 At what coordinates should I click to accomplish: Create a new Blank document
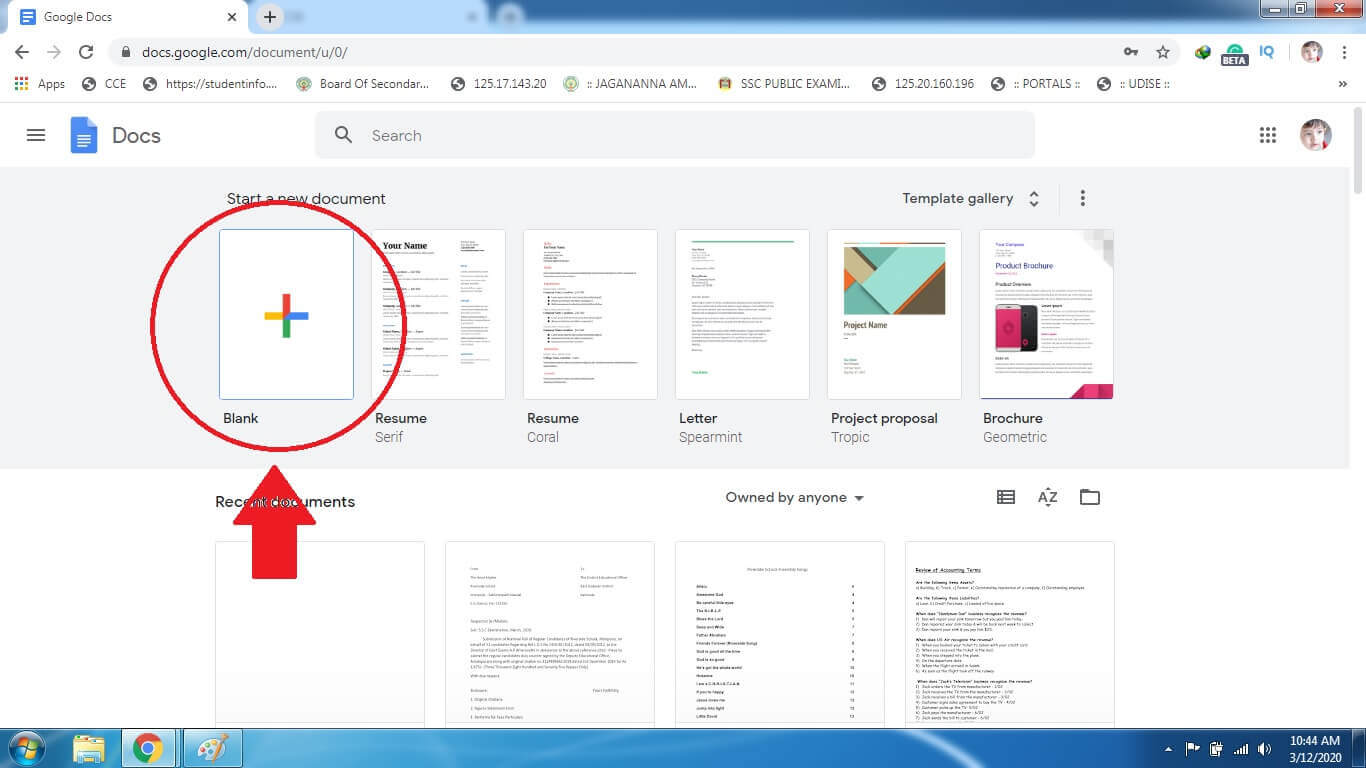tap(286, 315)
